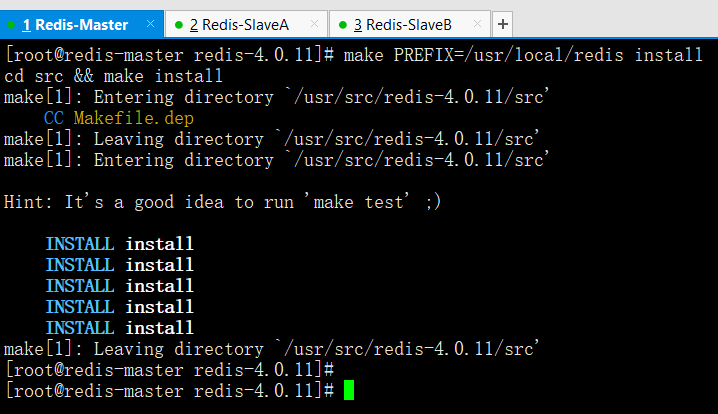Close the Redis-Master tab
This screenshot has height=414, width=718.
pyautogui.click(x=149, y=23)
